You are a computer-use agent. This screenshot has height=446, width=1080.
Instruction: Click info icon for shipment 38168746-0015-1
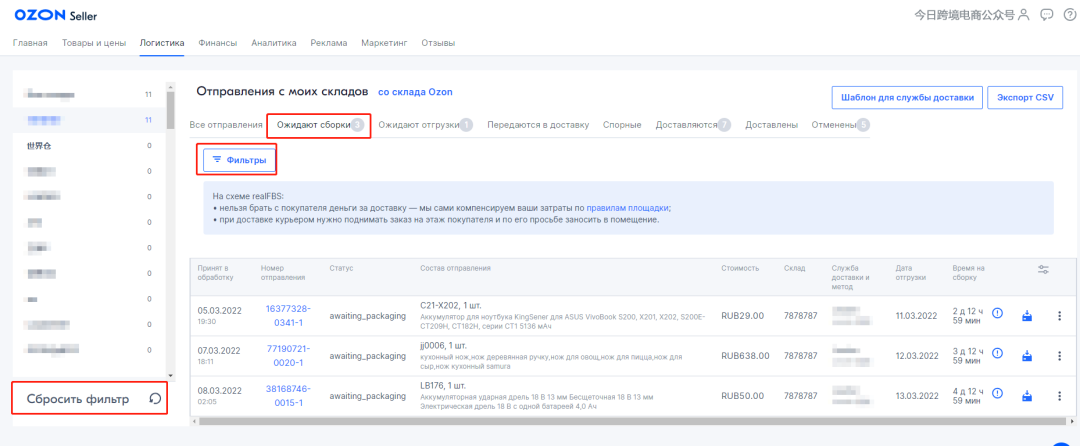coord(997,394)
